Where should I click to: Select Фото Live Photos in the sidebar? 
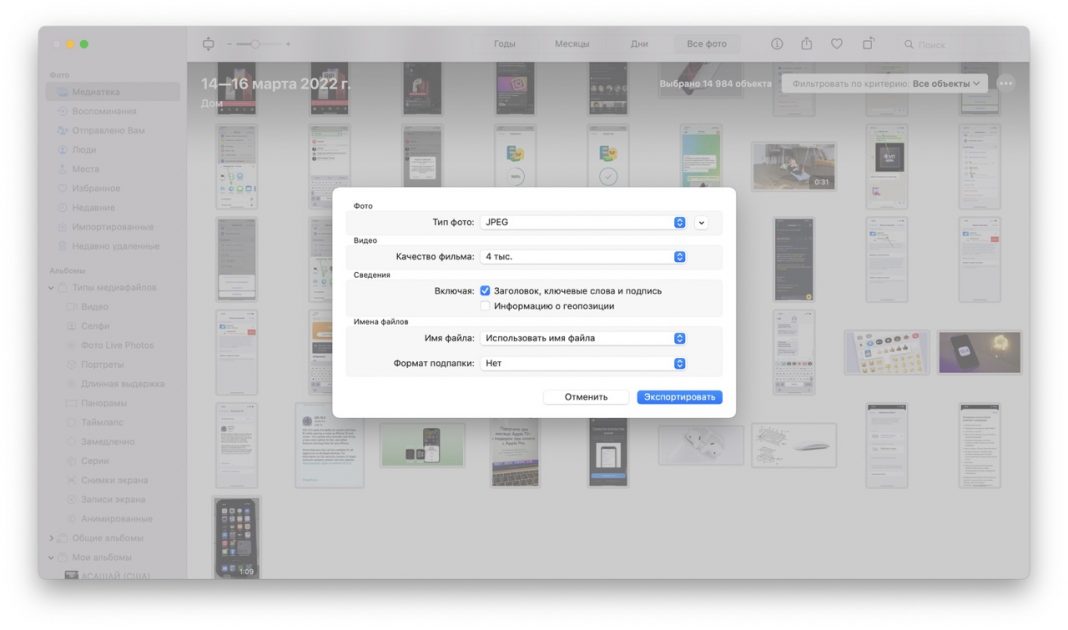tap(112, 345)
